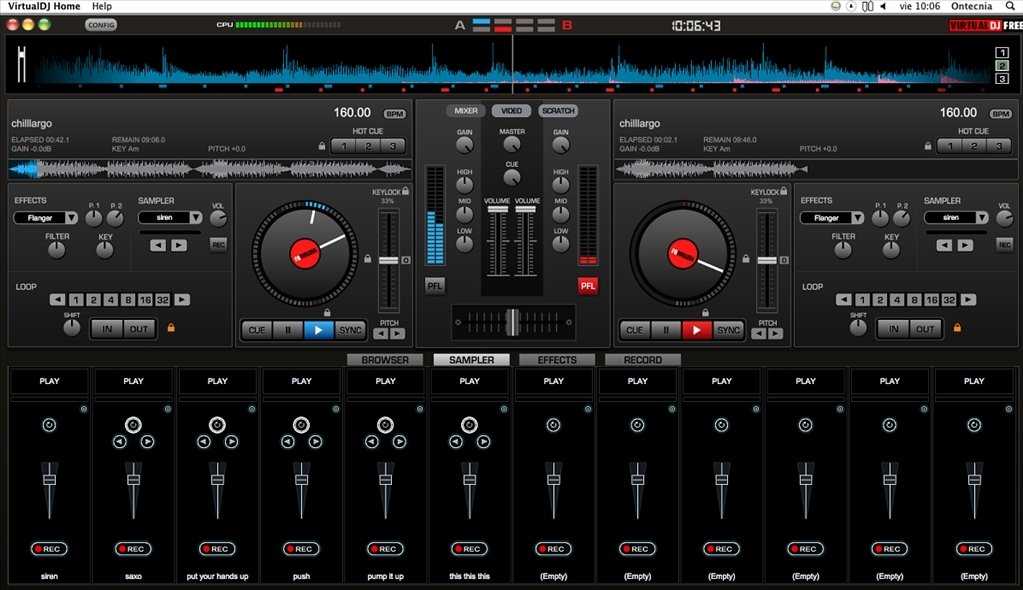1023x590 pixels.
Task: Open the CONFIG settings button
Action: tap(101, 25)
